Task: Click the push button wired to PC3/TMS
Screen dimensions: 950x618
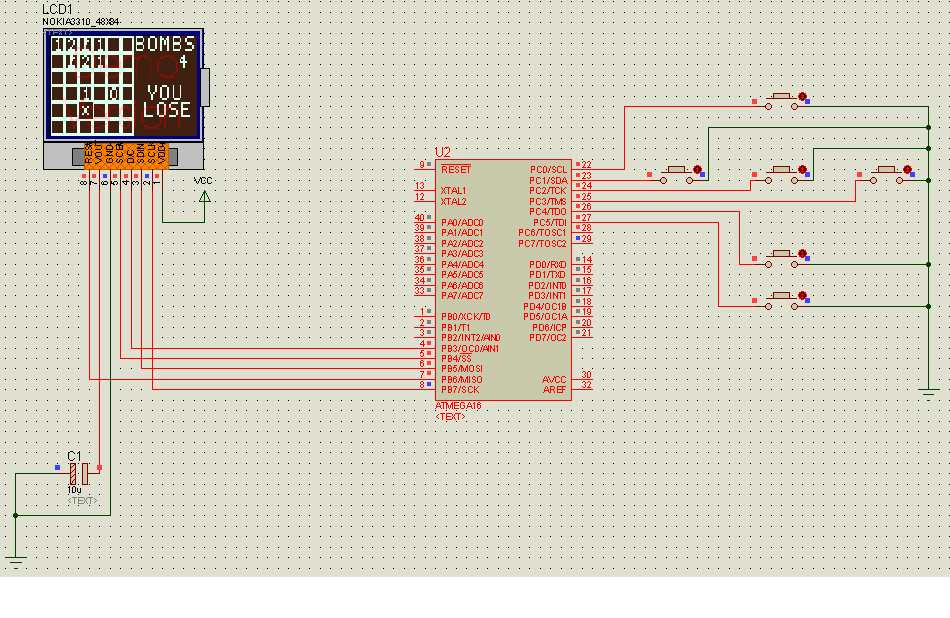Action: [x=886, y=174]
